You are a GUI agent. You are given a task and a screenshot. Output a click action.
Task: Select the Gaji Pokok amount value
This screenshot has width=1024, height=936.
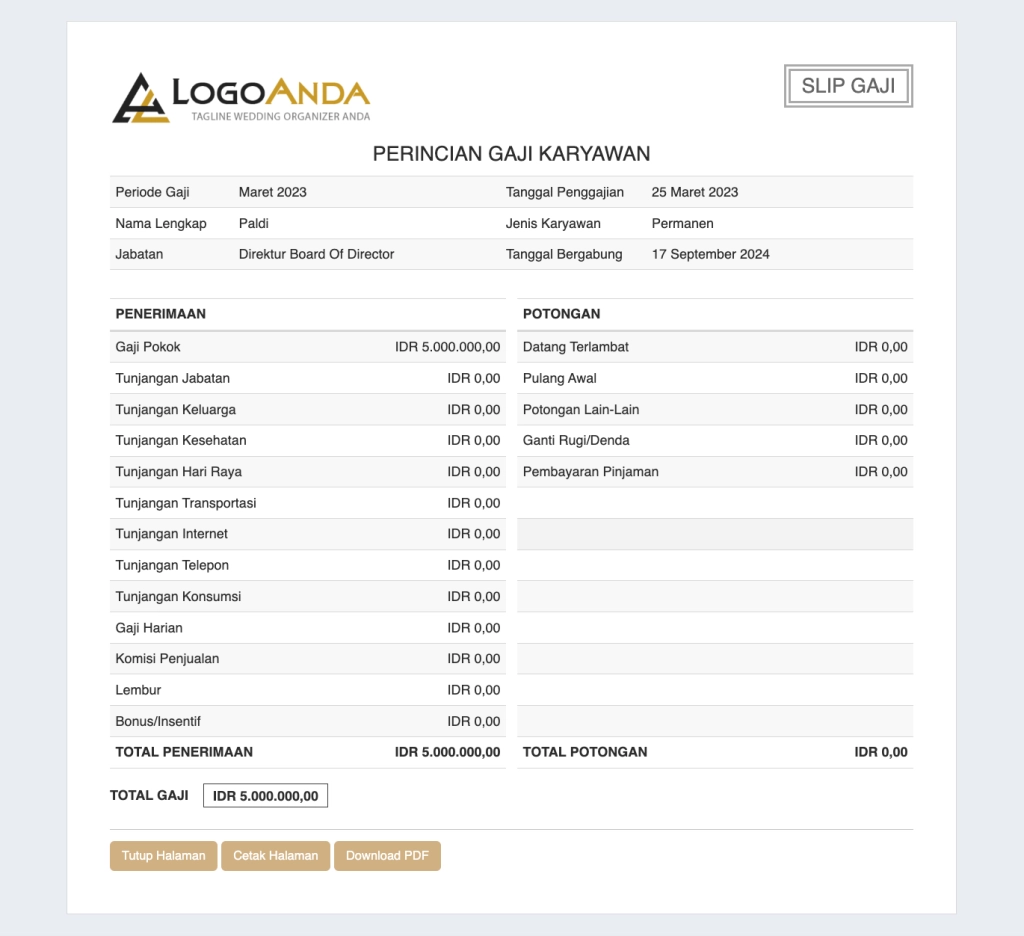coord(447,347)
